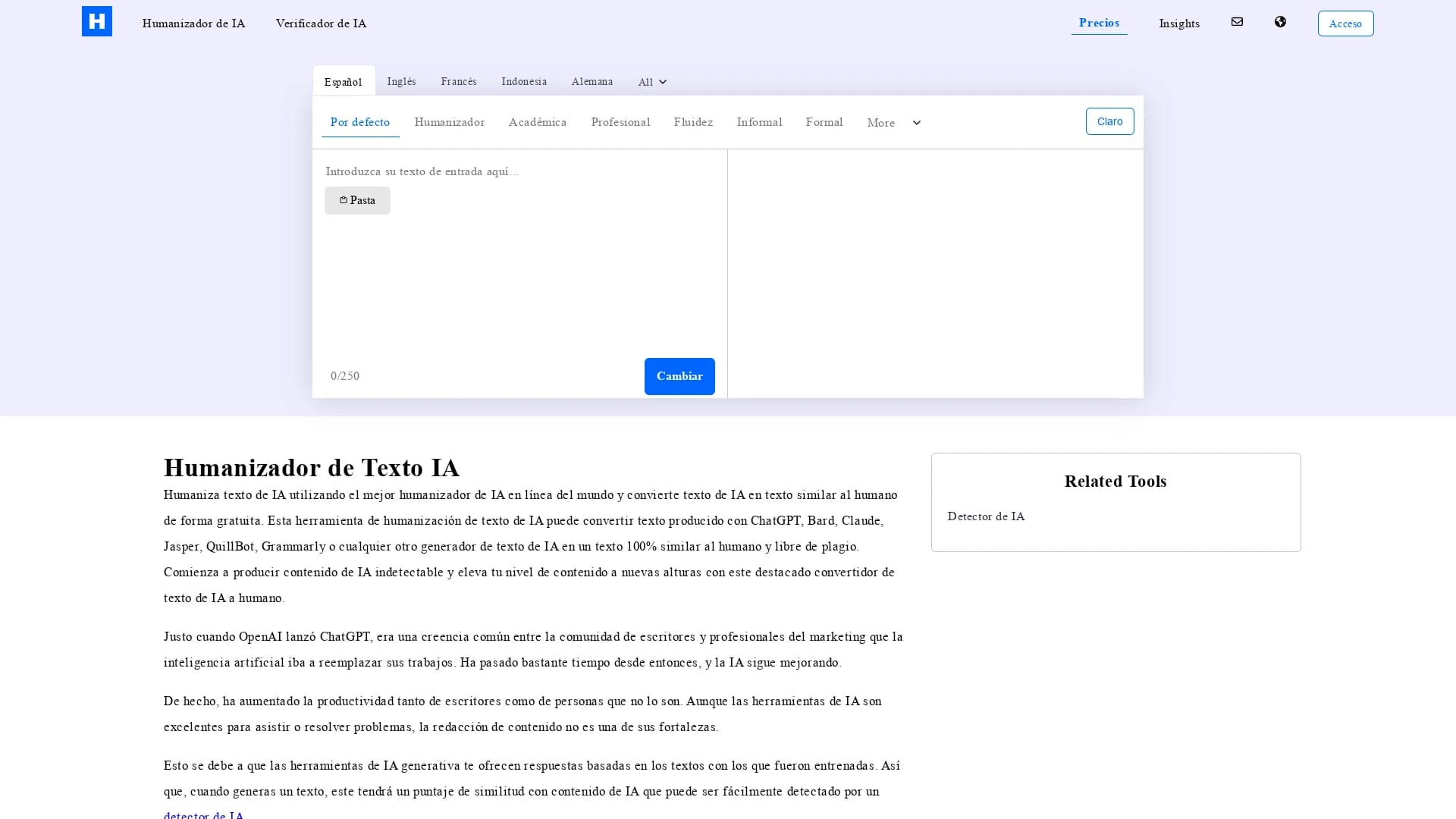Select the Español language tab

coord(343,81)
